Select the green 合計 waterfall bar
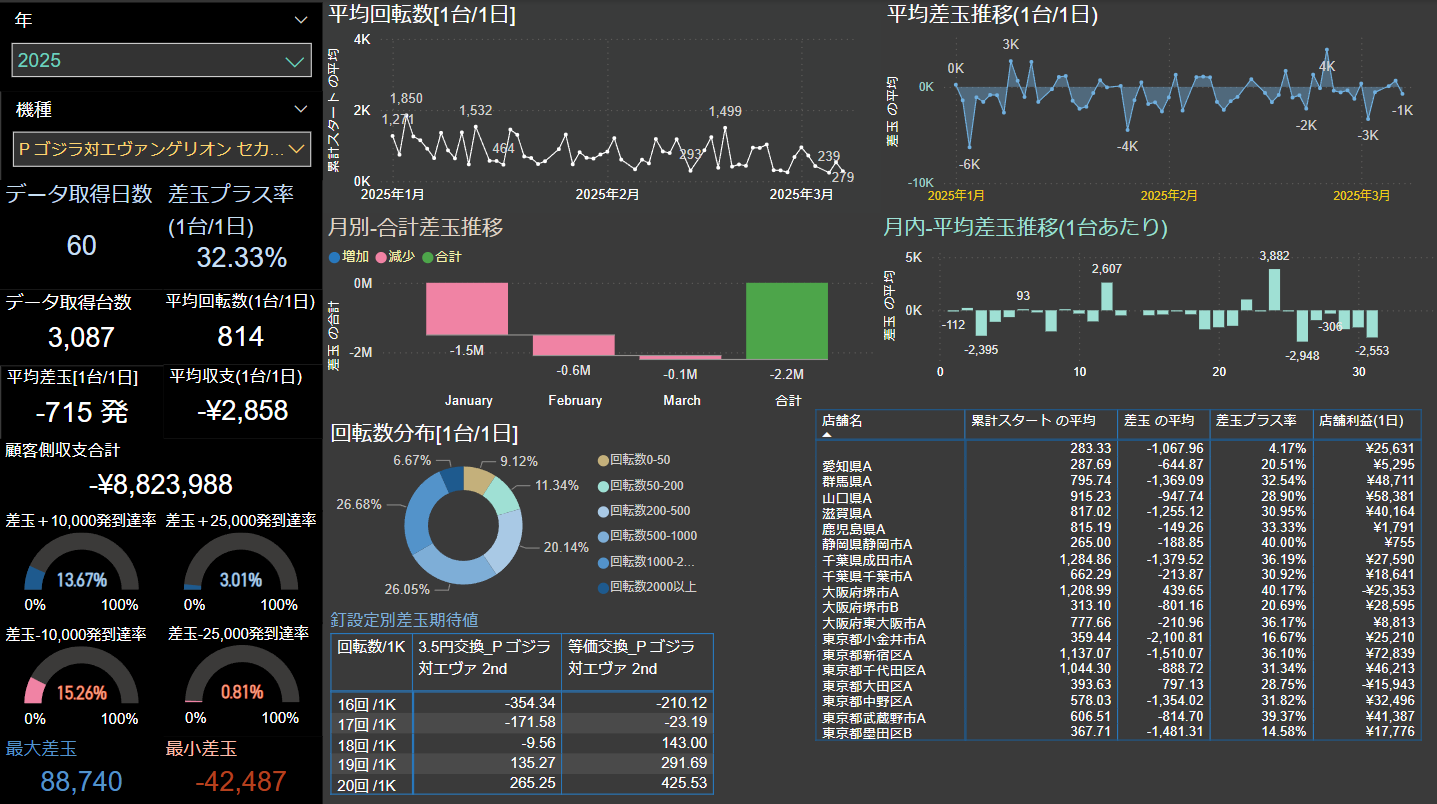 (x=786, y=320)
